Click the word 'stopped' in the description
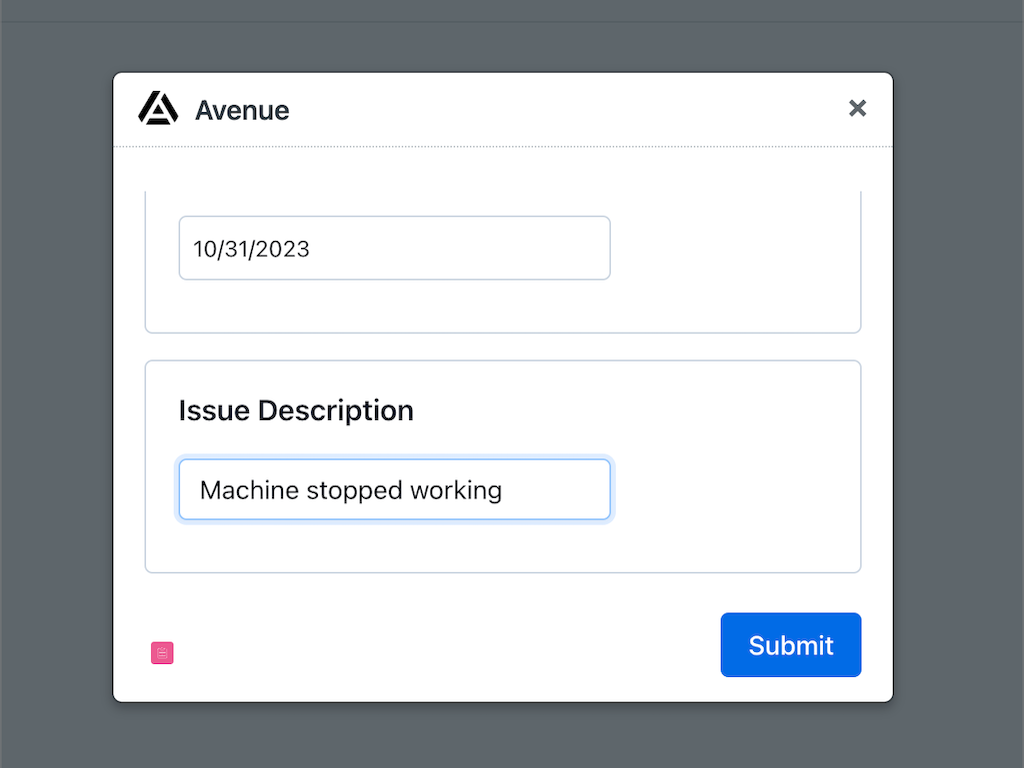 tap(354, 490)
